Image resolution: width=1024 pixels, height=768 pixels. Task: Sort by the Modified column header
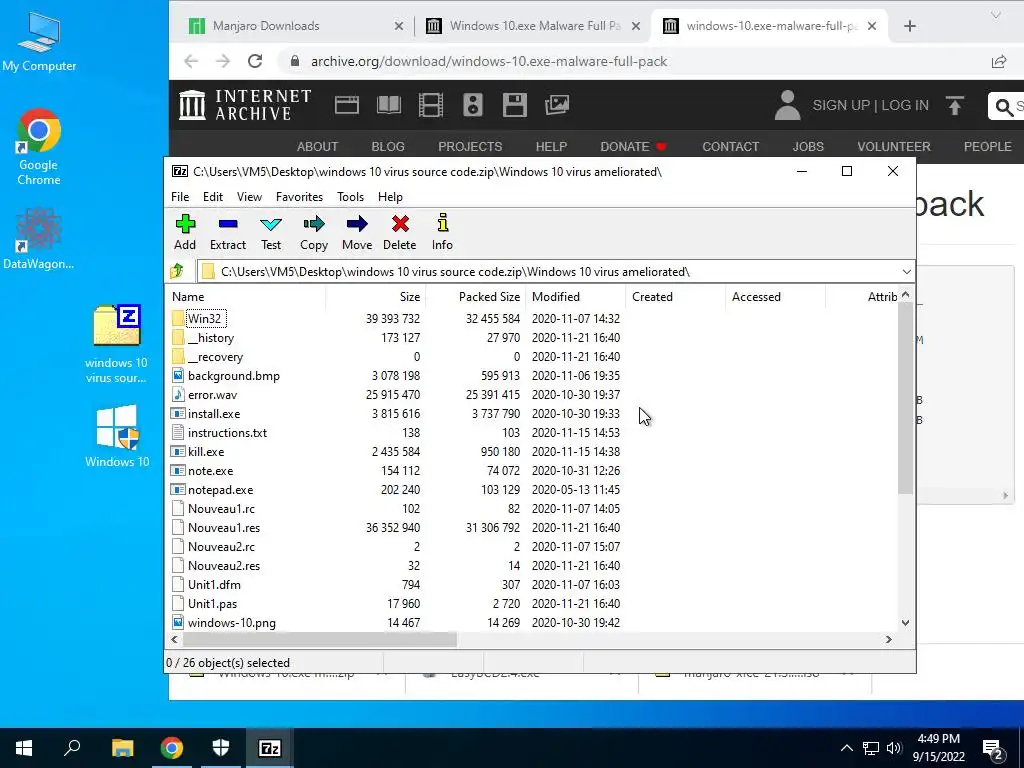pos(575,296)
